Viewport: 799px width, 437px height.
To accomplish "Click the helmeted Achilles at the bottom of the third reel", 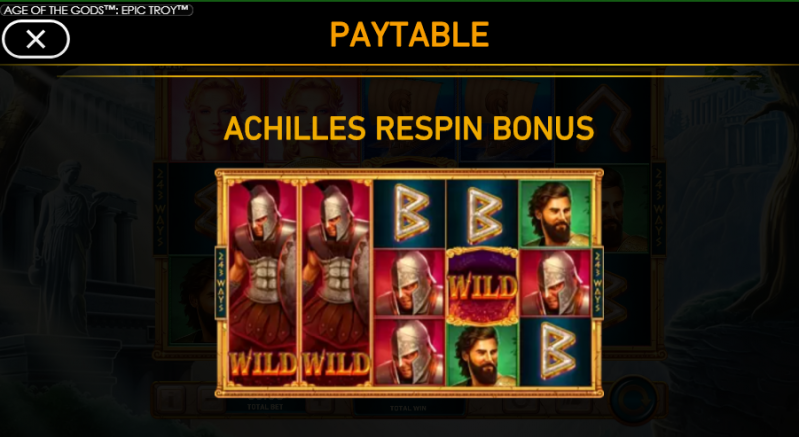I will (x=410, y=352).
